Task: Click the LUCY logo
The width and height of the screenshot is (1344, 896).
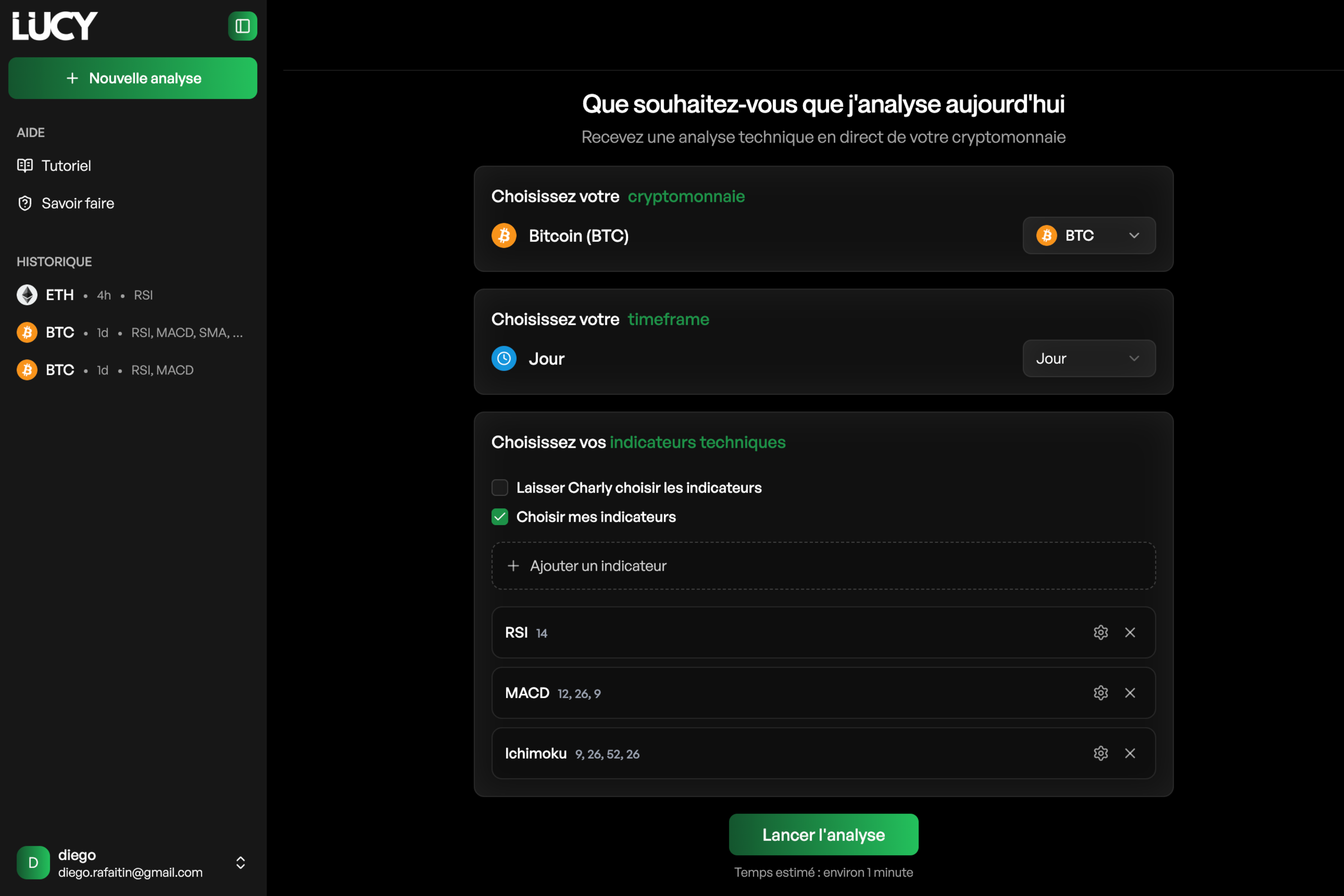Action: tap(55, 26)
